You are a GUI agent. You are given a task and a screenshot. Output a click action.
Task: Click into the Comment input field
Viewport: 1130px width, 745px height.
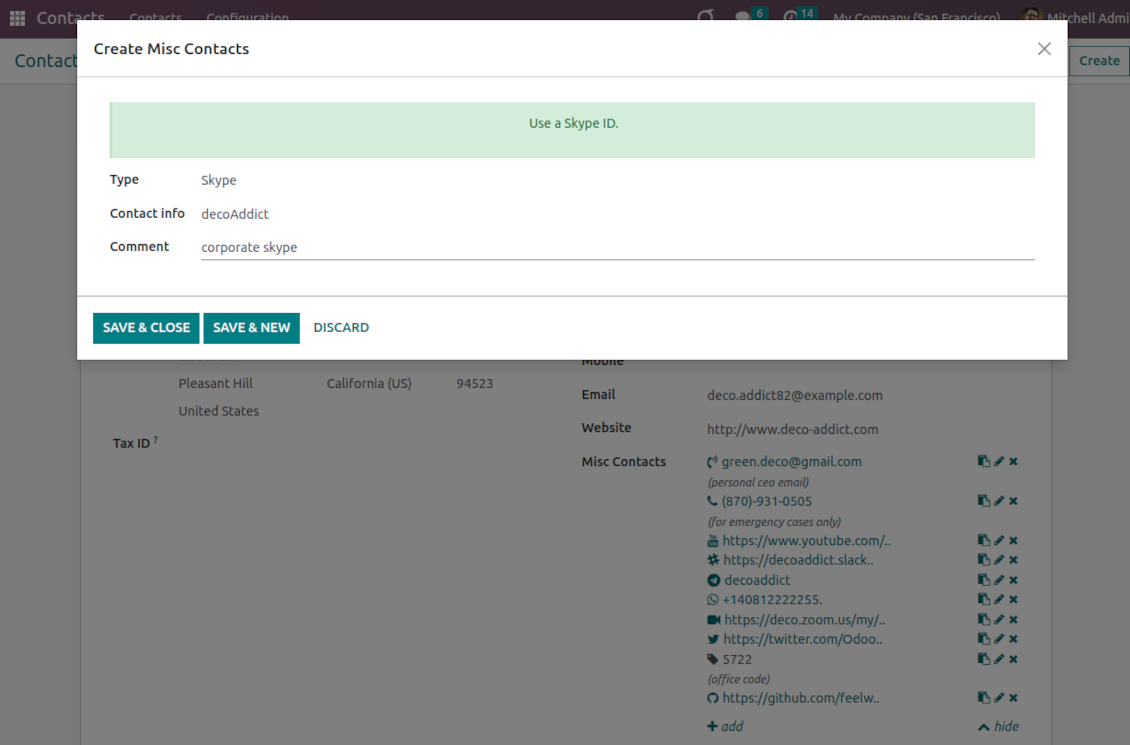tap(617, 247)
